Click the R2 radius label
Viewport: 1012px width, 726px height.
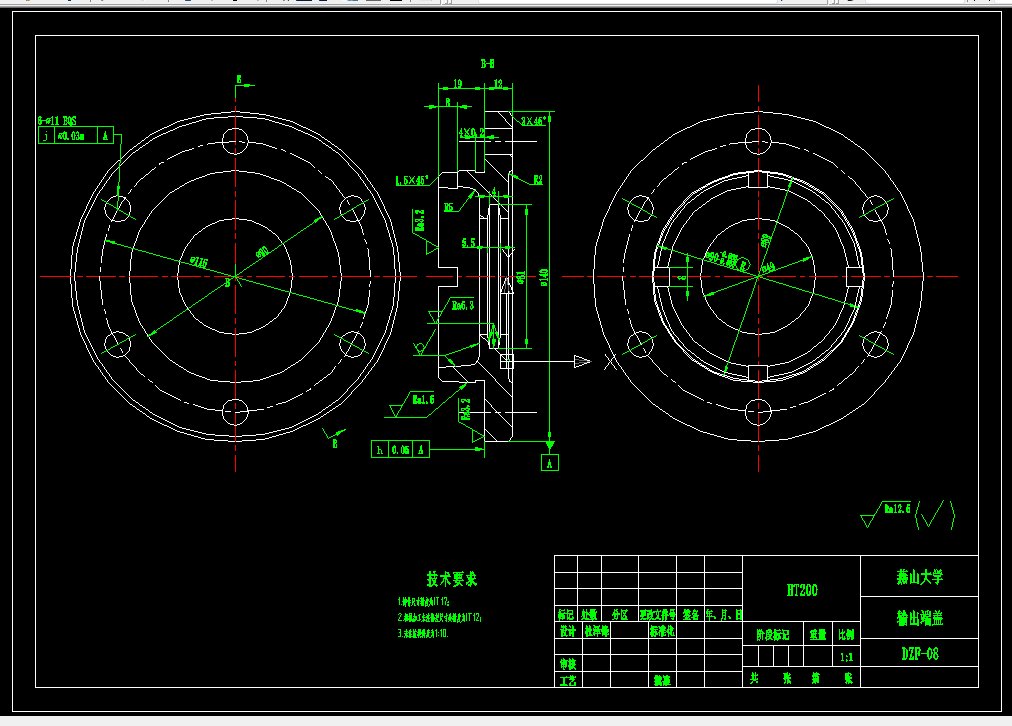[538, 180]
